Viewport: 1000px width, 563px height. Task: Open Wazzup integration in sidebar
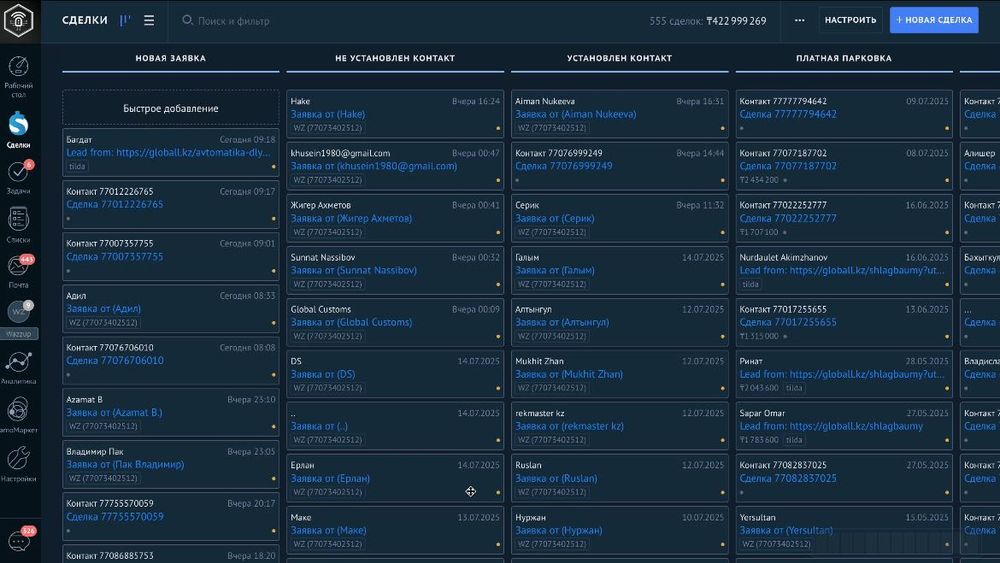[x=18, y=319]
